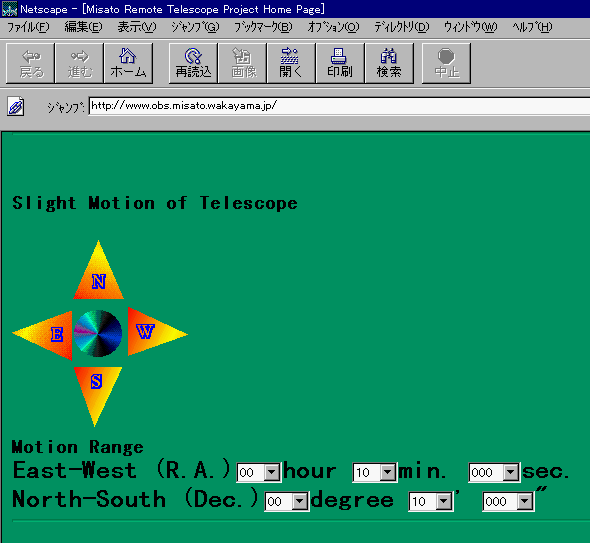Go to Home (ホーム) toolbar button
Viewport: 590px width, 543px height.
pyautogui.click(x=128, y=63)
